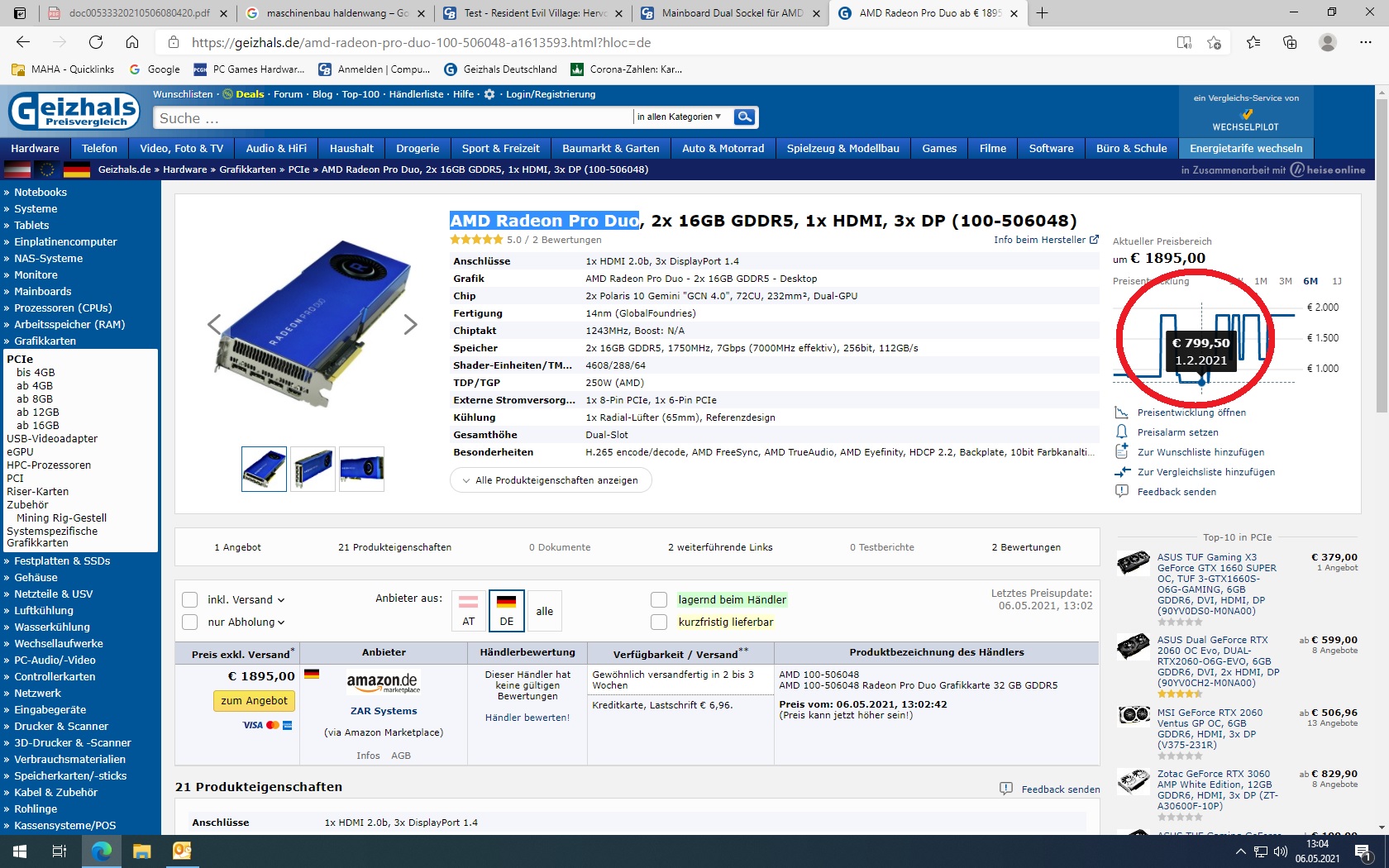Reload the page with the refresh icon

click(x=96, y=42)
